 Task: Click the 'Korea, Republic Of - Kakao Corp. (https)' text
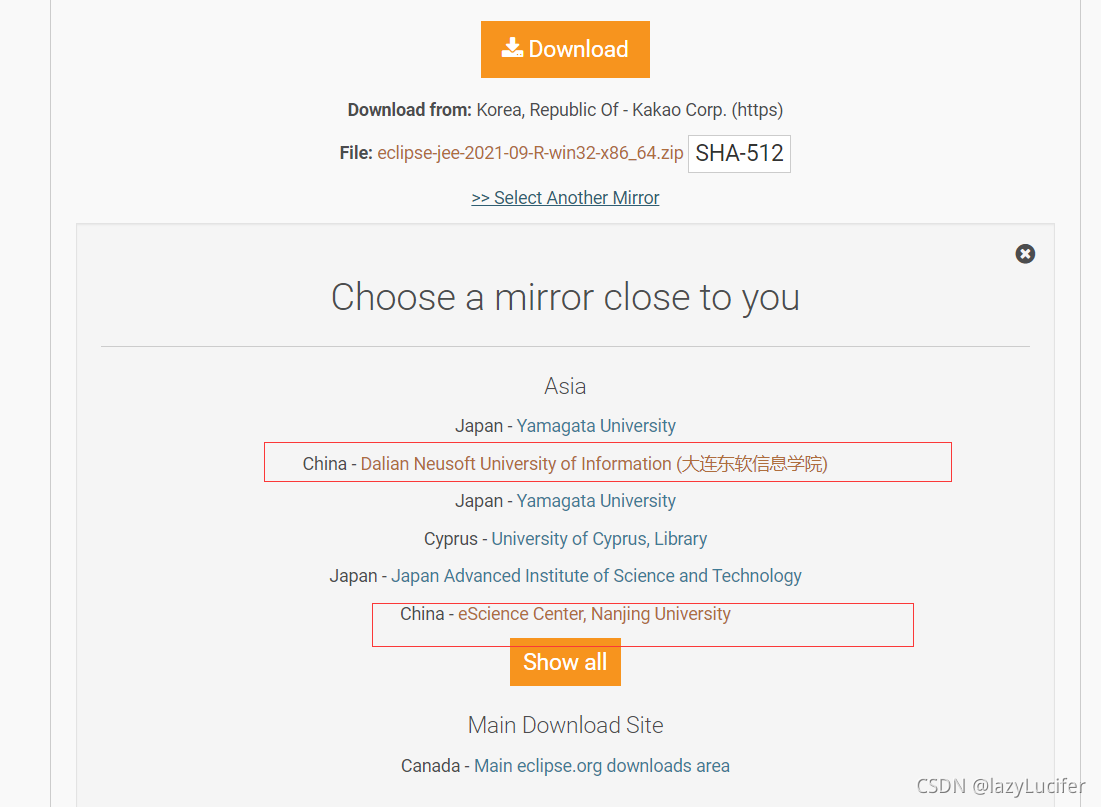pos(630,110)
